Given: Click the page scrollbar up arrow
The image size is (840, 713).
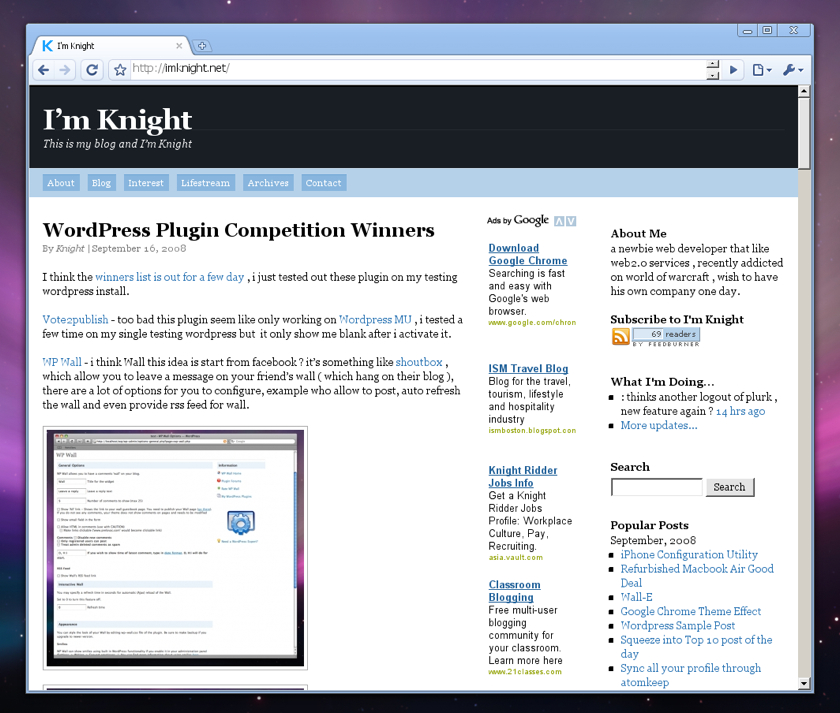Looking at the screenshot, I should tap(804, 92).
